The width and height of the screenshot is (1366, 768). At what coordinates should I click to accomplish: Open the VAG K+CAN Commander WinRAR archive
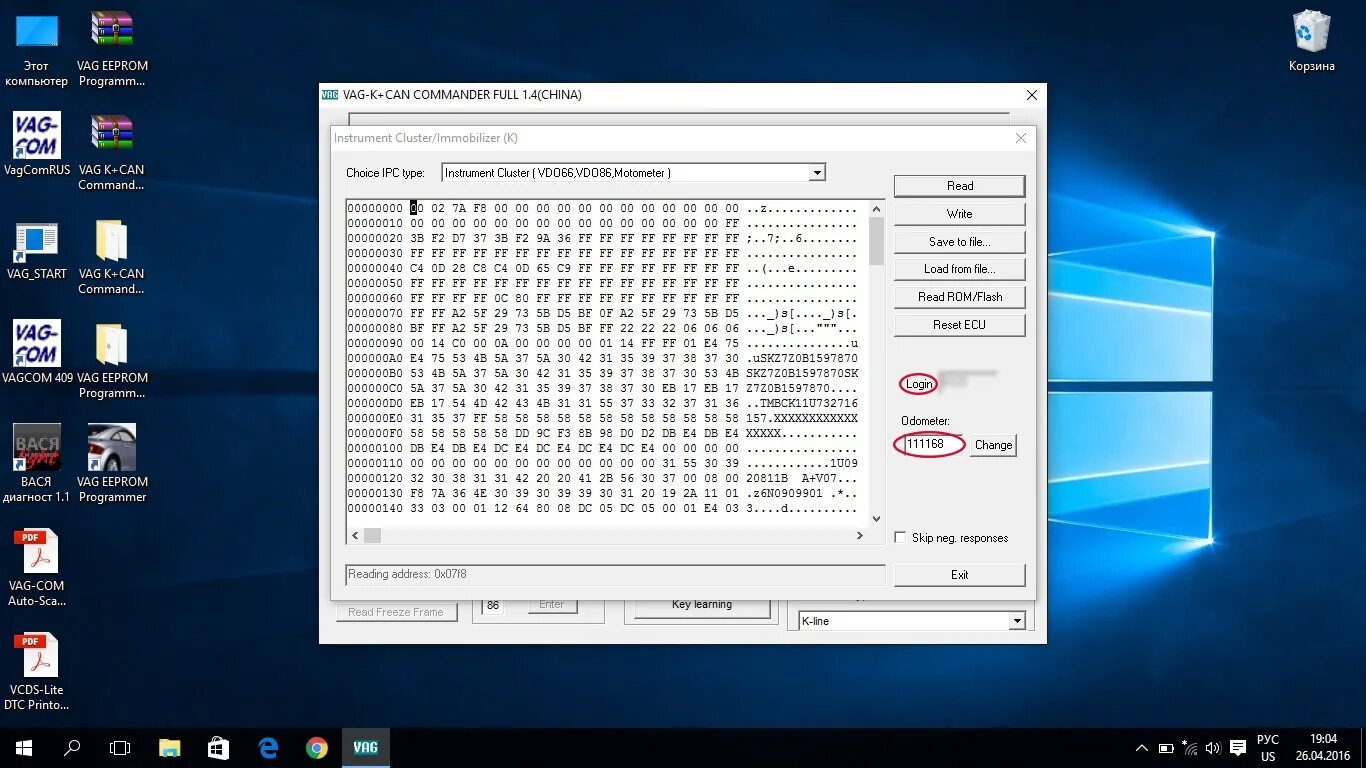[112, 152]
